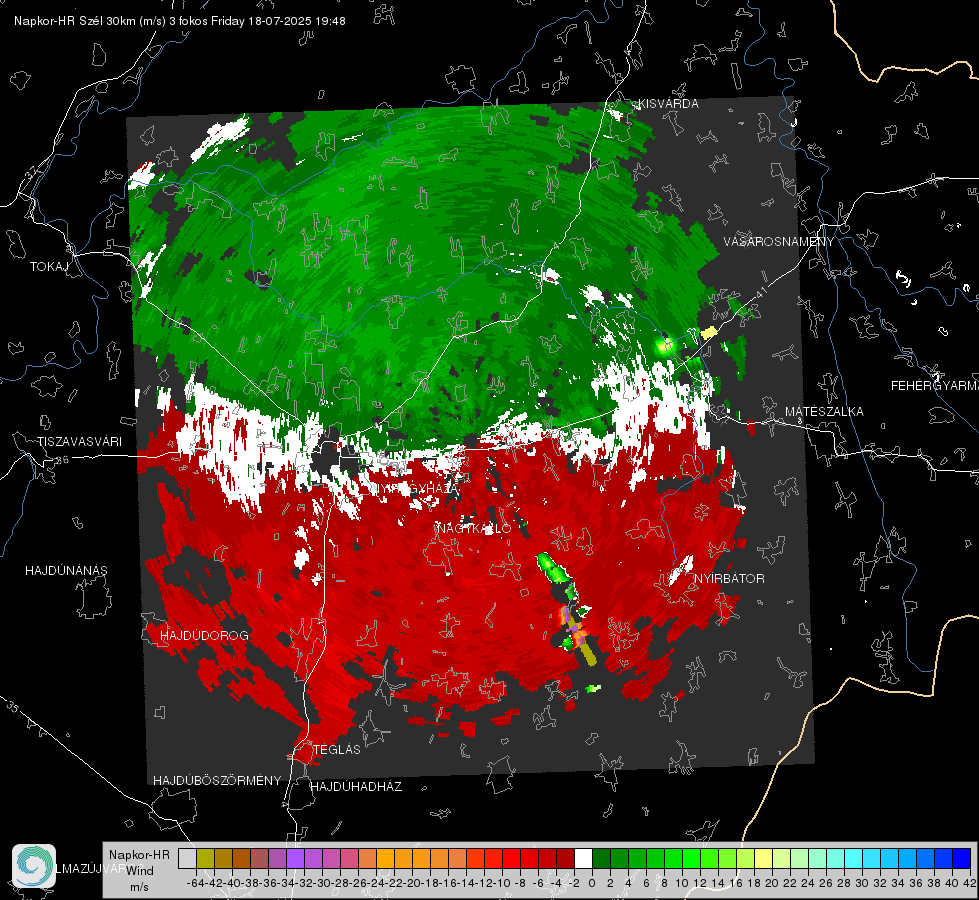This screenshot has height=900, width=979.
Task: Select the dark red swatch between -4 and -2
Action: tap(565, 859)
